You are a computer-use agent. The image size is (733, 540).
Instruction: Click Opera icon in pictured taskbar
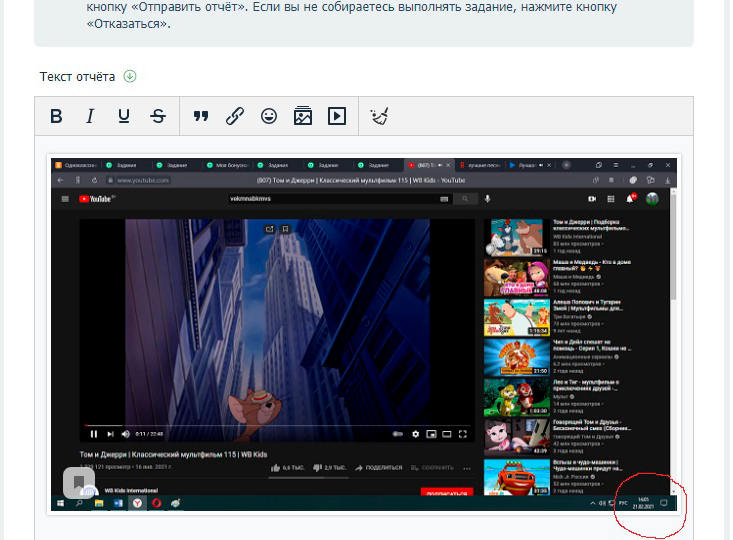156,503
